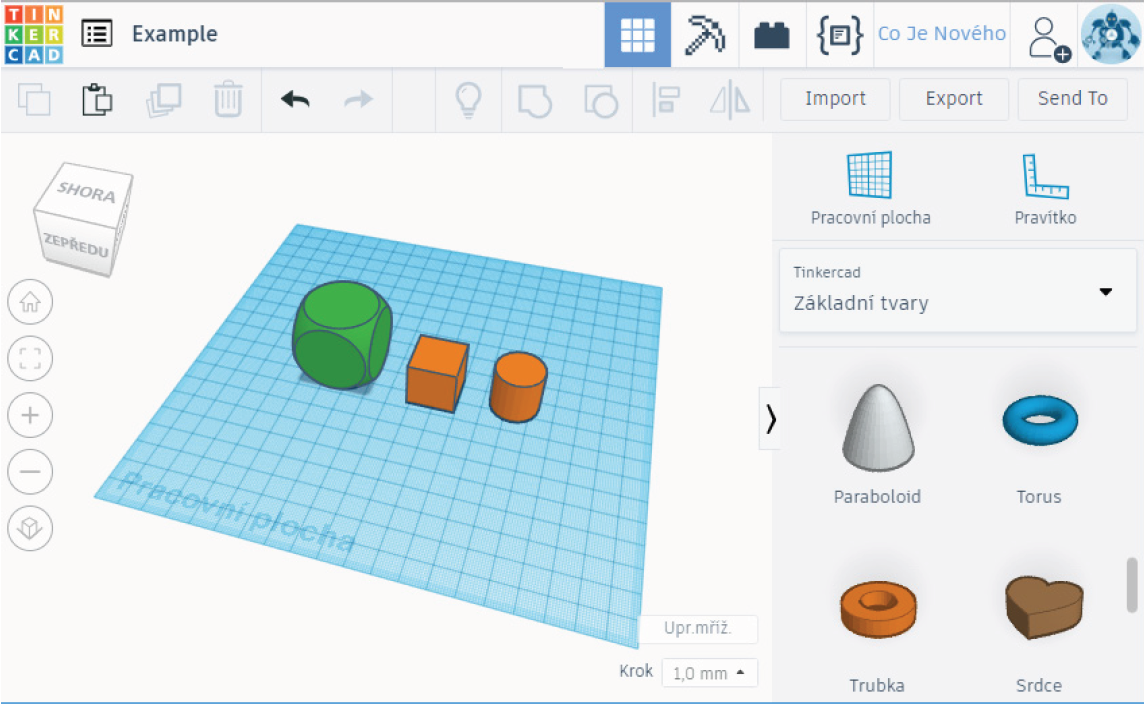This screenshot has width=1144, height=704.
Task: Toggle show all with the lightbulb icon
Action: pyautogui.click(x=468, y=99)
